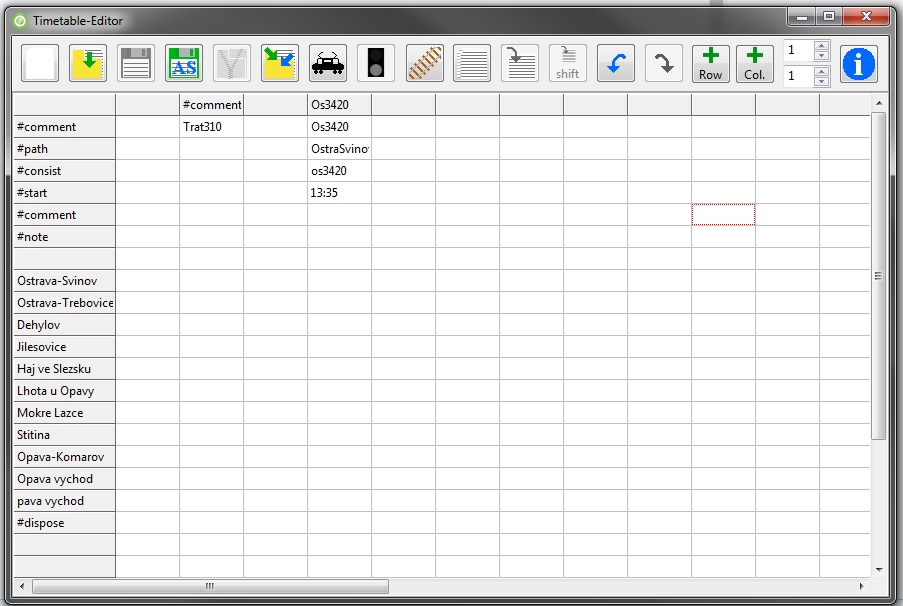This screenshot has width=903, height=606.
Task: Click the Trat310 cell
Action: tap(211, 127)
